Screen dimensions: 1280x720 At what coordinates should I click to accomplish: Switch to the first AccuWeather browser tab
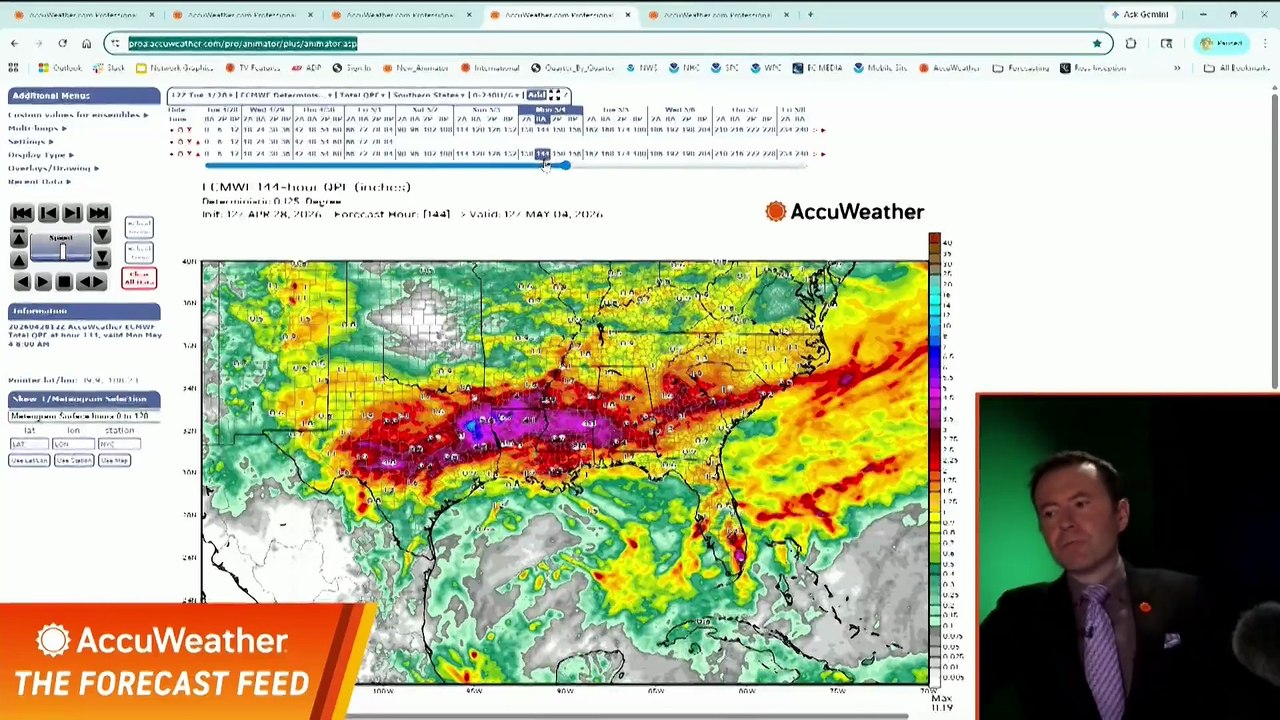[84, 15]
